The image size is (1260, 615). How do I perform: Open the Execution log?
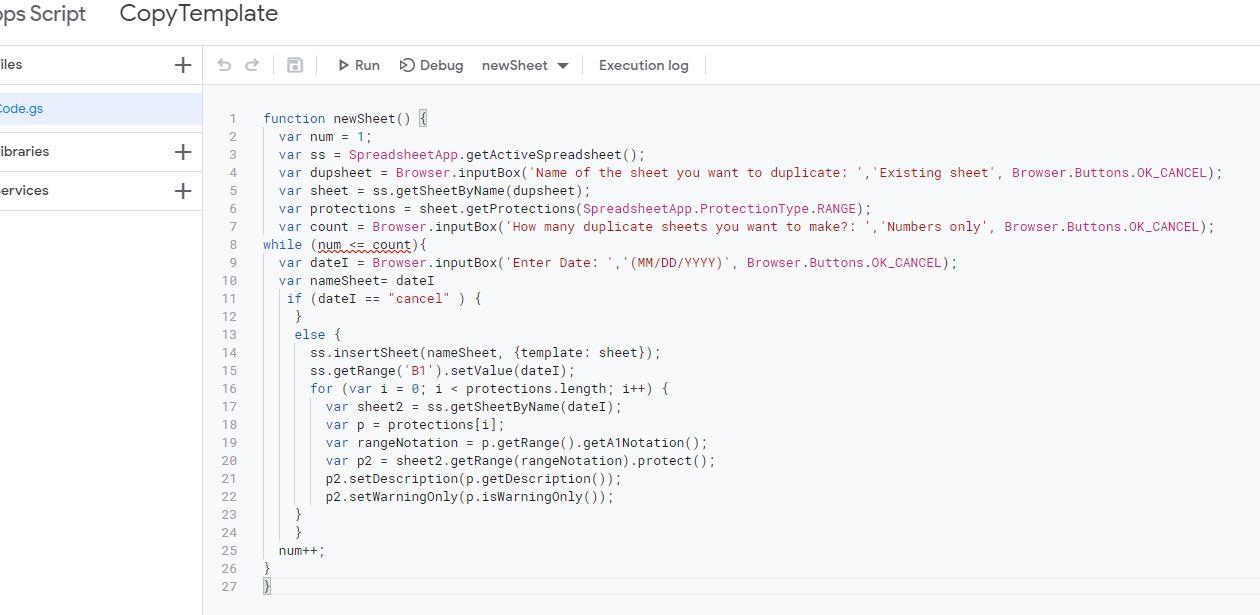(x=643, y=65)
